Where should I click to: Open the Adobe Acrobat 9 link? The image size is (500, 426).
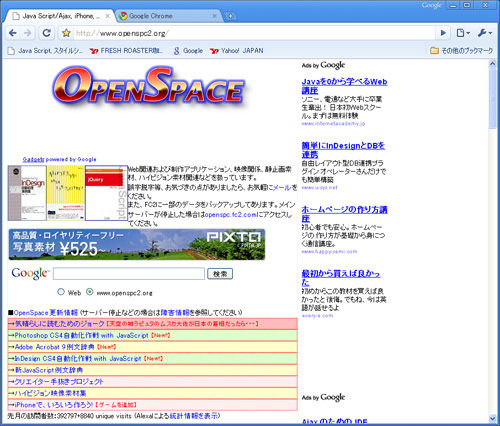pyautogui.click(x=55, y=347)
